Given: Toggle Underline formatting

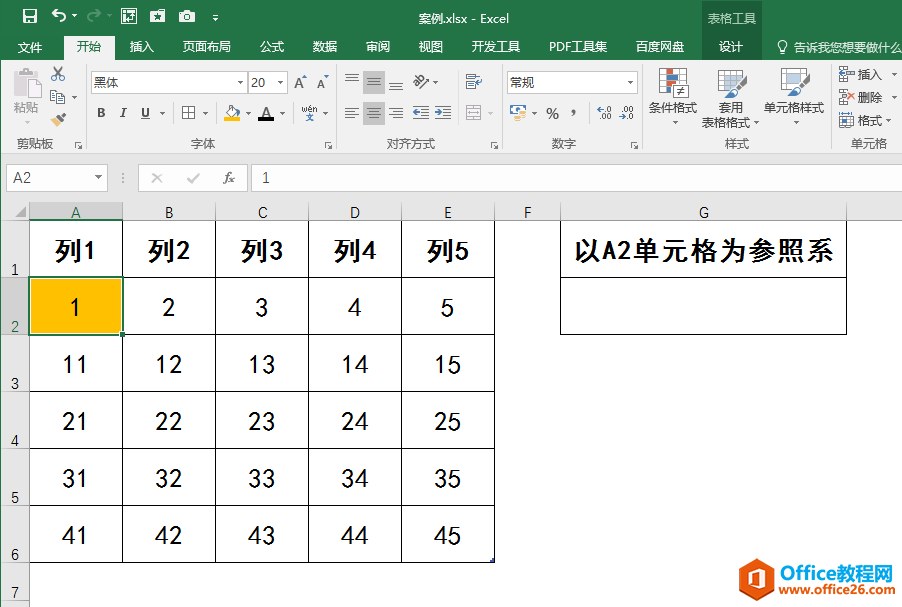Looking at the screenshot, I should click(x=145, y=113).
